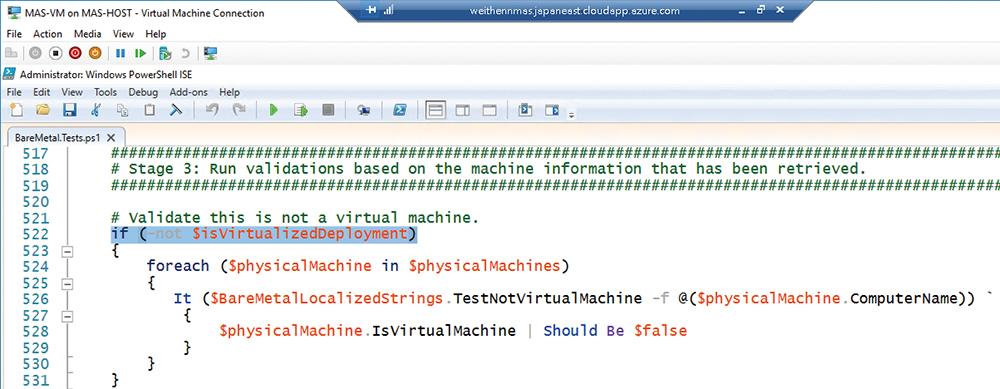Select the BareMetal.Tests.ps1 script tab
The image size is (1000, 389).
point(57,137)
